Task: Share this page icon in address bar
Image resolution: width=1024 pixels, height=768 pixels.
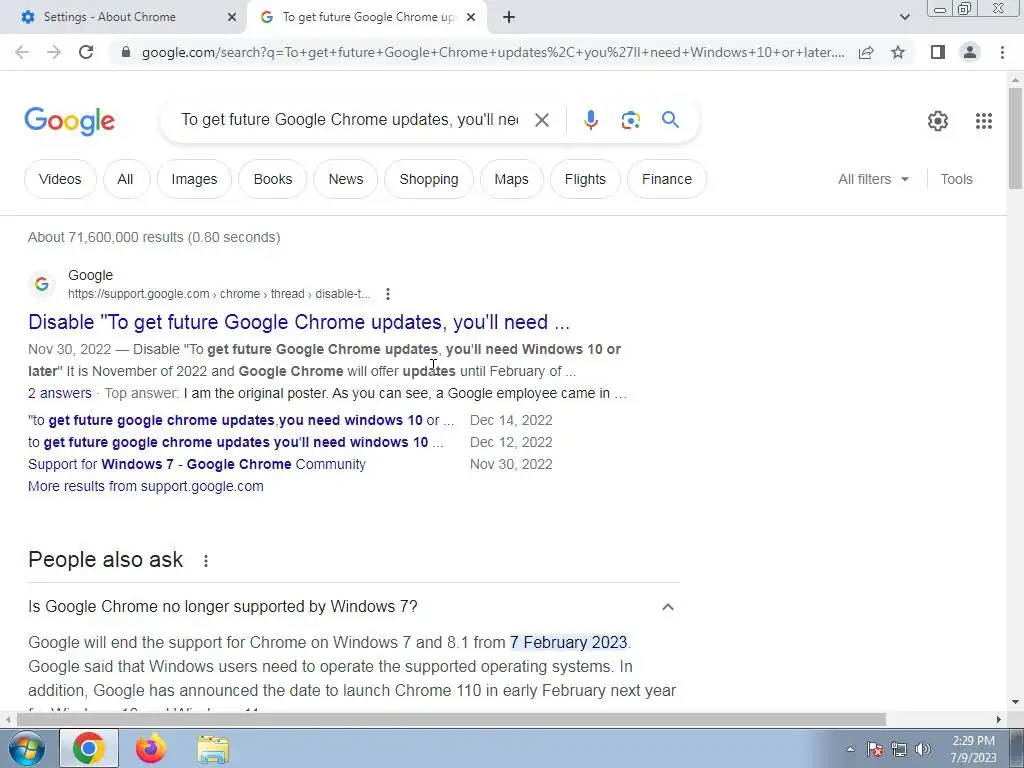Action: point(866,52)
